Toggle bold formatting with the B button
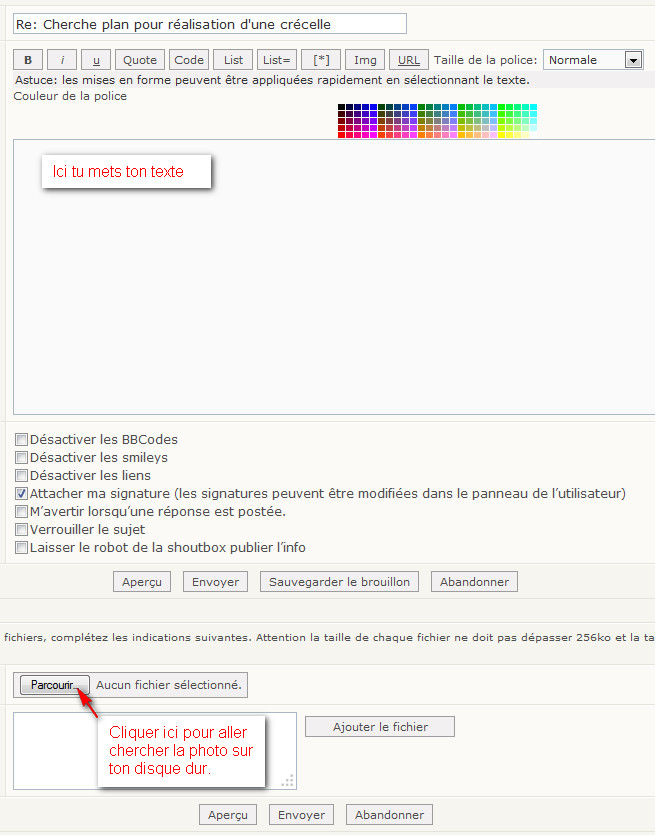Viewport: 655px width, 835px height. pyautogui.click(x=28, y=60)
